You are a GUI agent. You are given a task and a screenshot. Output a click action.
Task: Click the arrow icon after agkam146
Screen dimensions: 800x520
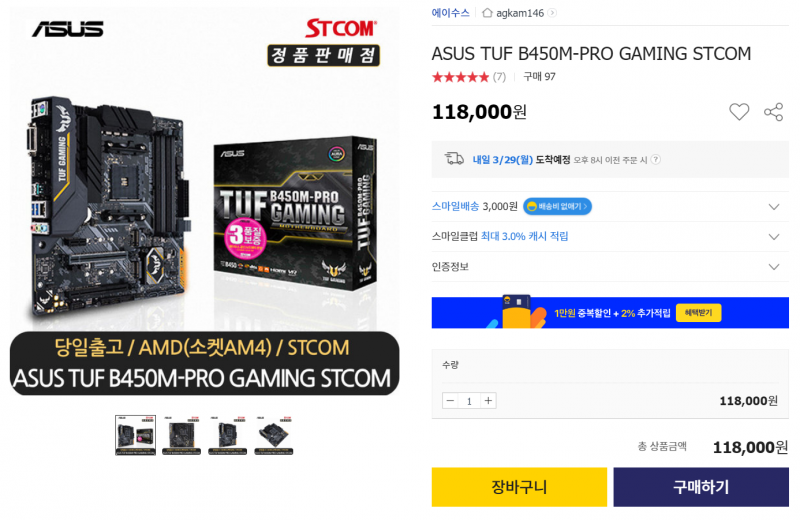click(552, 13)
